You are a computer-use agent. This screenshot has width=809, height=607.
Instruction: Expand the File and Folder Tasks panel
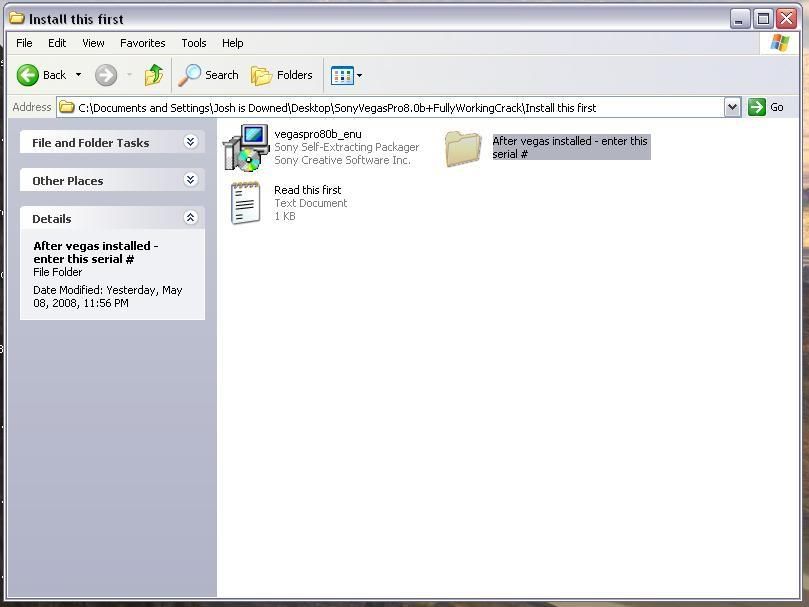190,141
